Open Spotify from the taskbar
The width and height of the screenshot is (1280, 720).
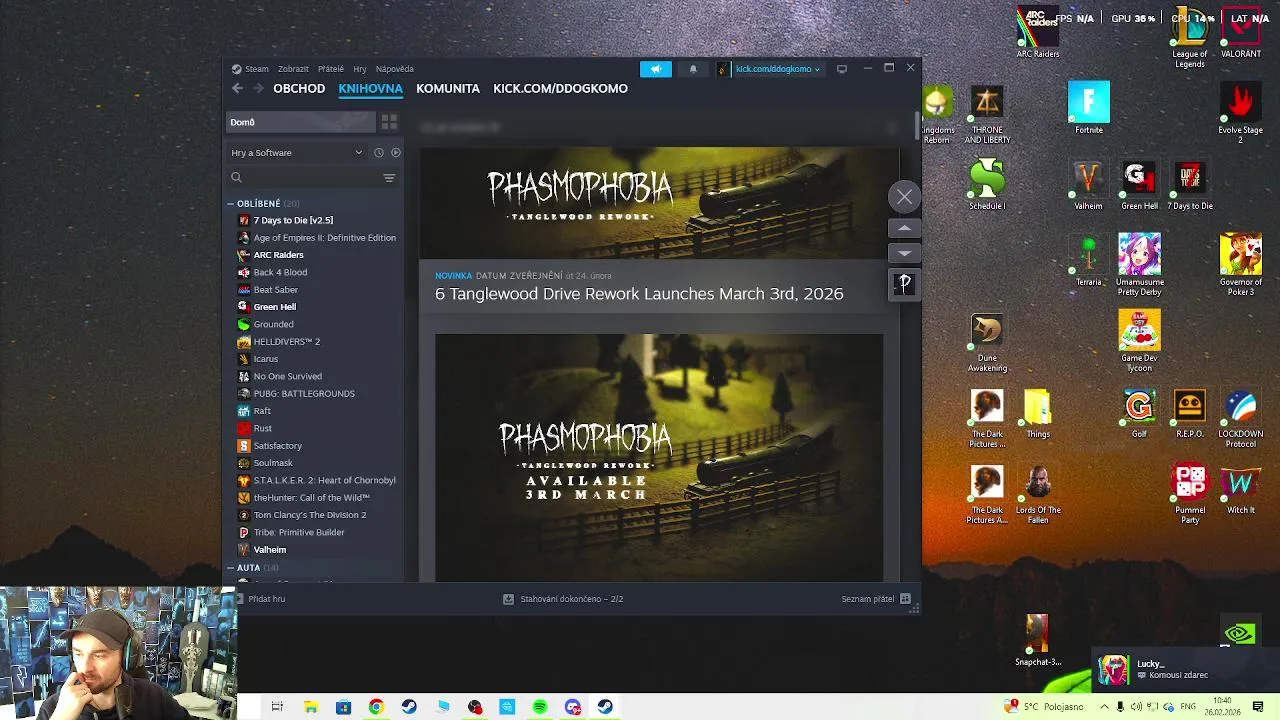point(540,707)
